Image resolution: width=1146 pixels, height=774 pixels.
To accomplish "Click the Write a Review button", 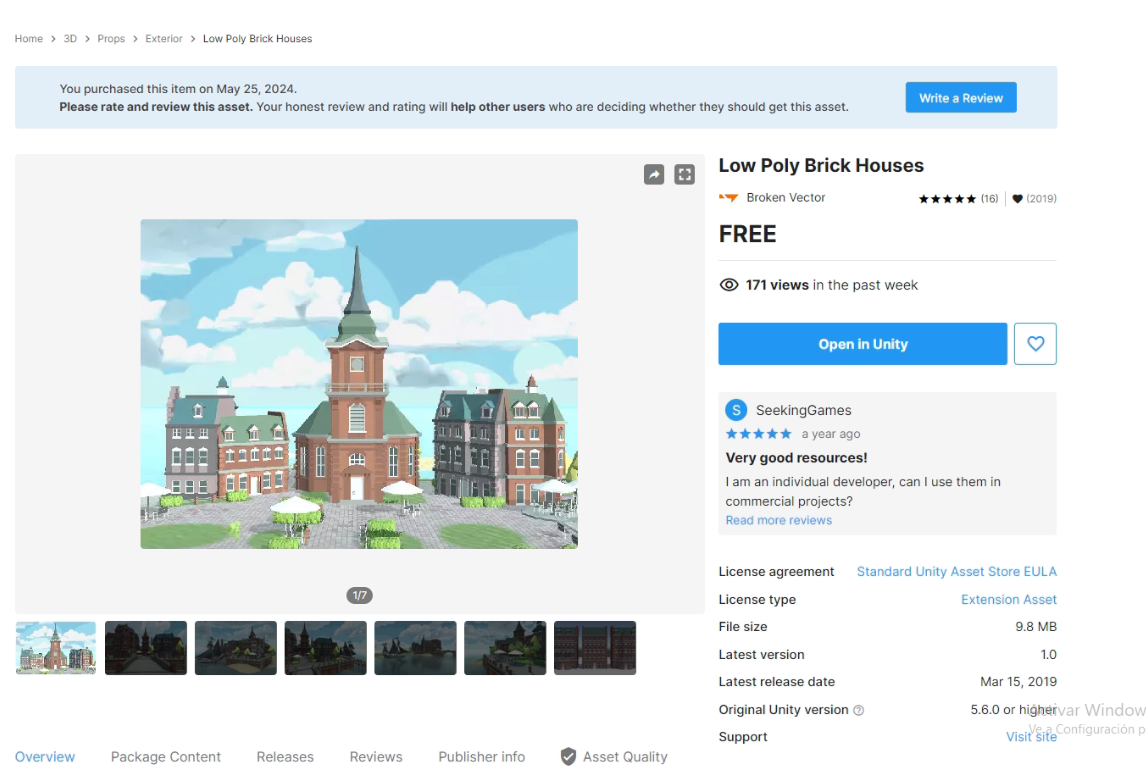I will point(960,97).
